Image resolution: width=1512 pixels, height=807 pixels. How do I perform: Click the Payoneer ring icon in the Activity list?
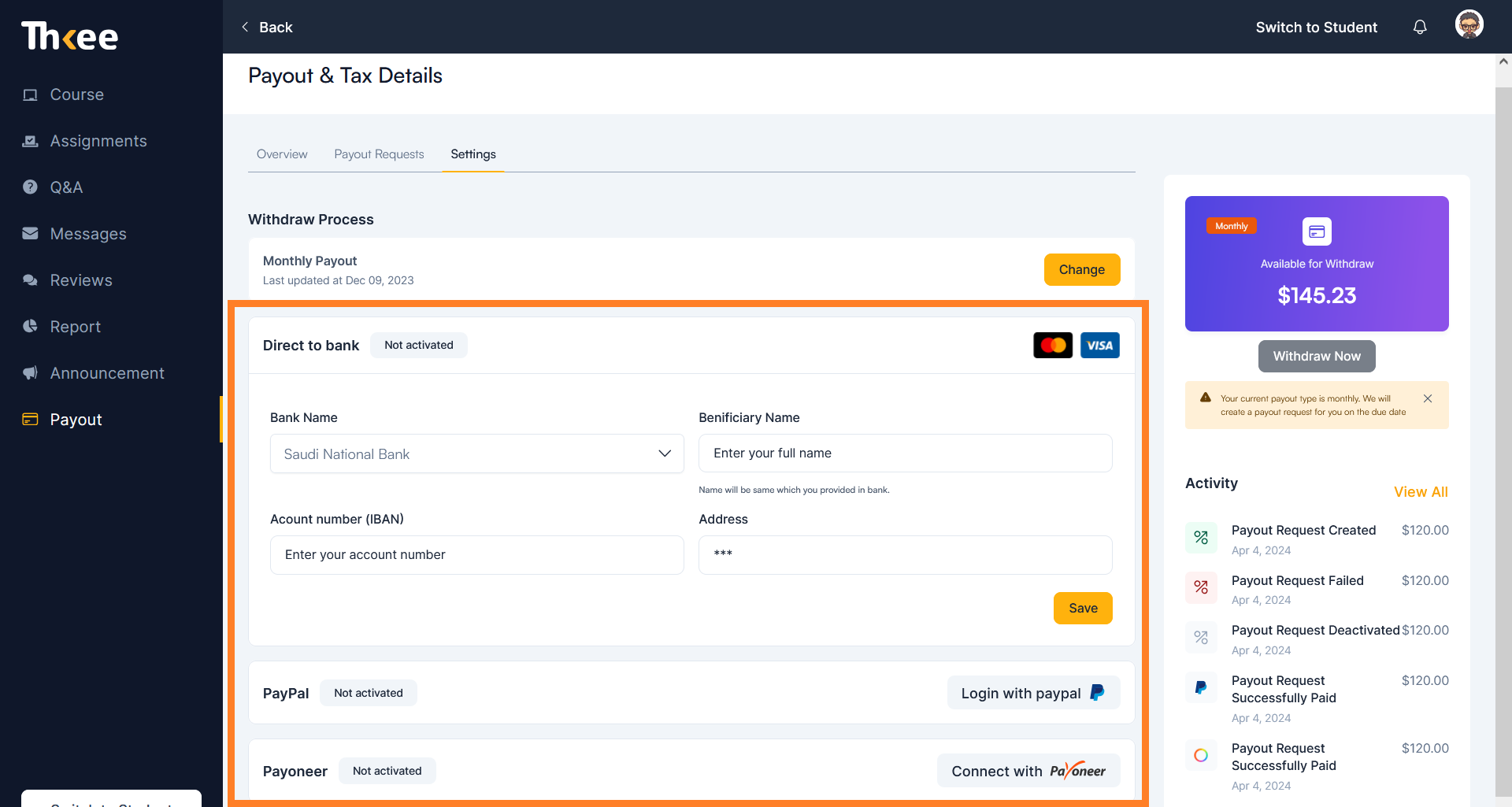pyautogui.click(x=1201, y=755)
